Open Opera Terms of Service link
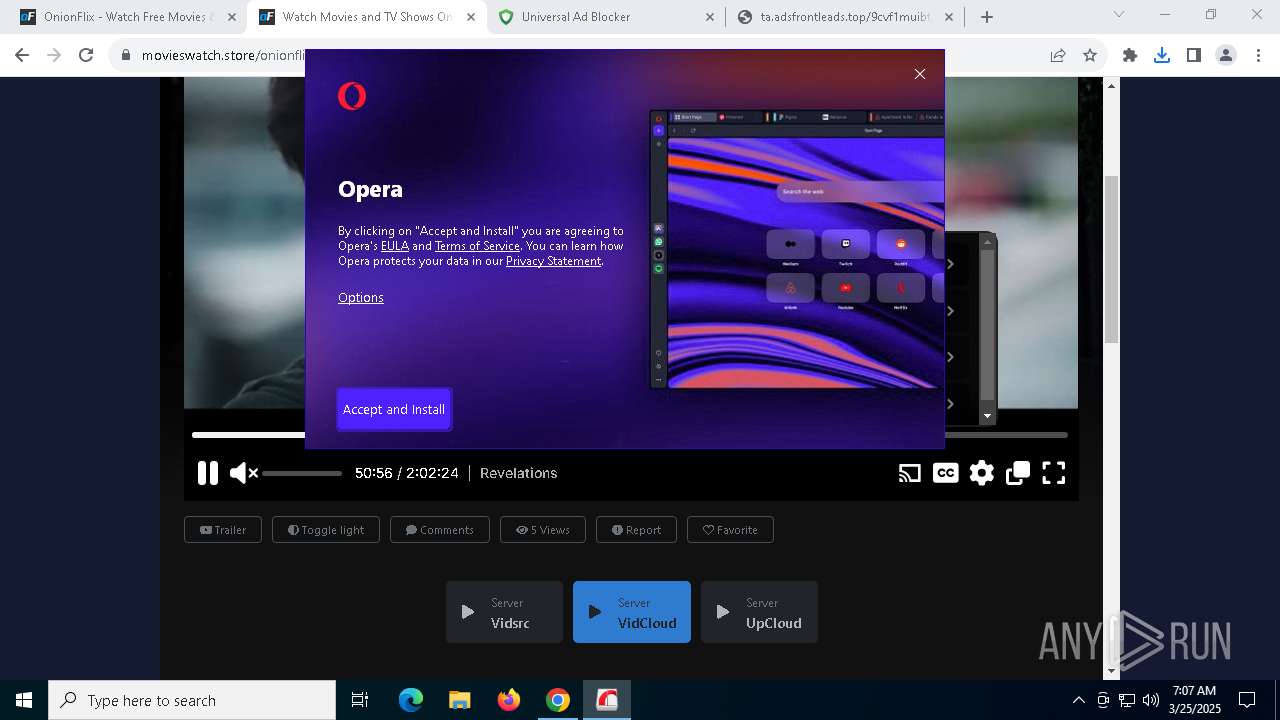 tap(477, 246)
